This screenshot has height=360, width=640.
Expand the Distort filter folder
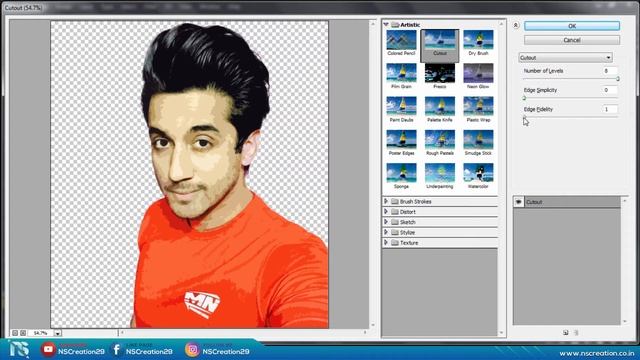386,211
